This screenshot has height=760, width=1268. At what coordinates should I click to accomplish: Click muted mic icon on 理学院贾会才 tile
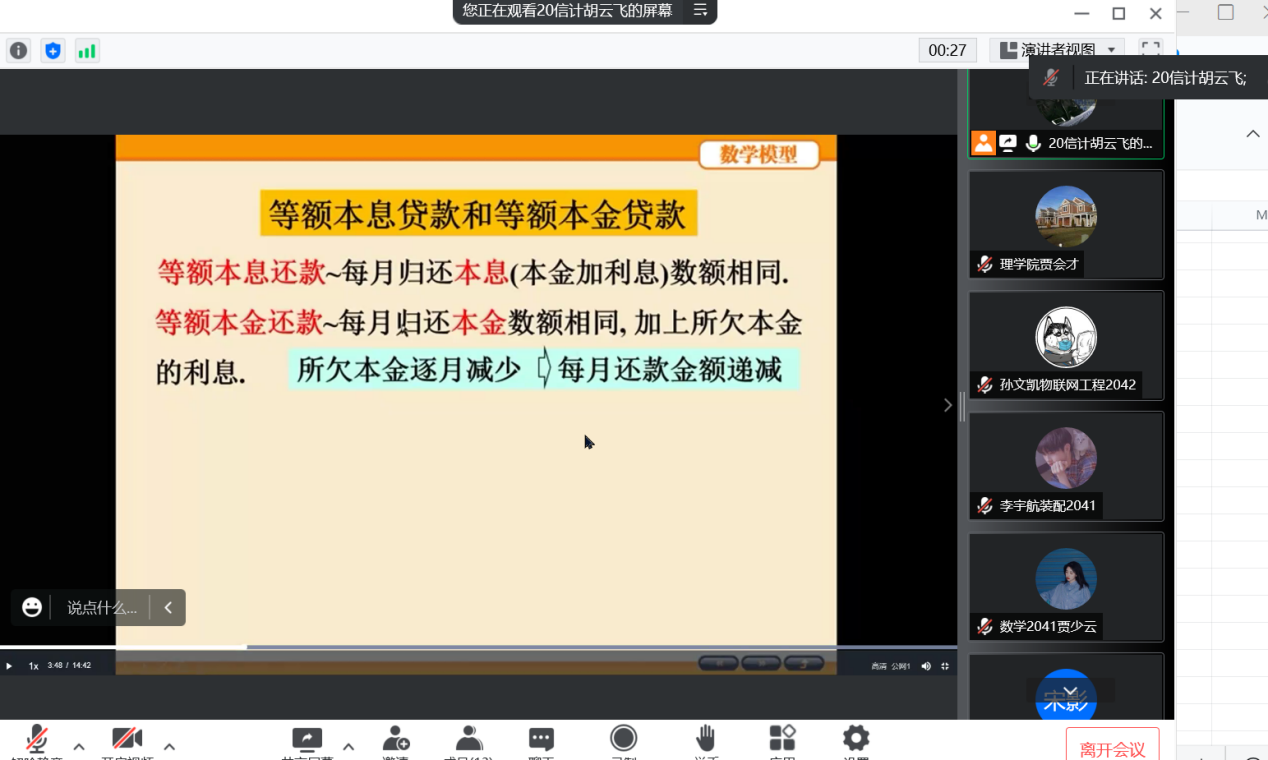[985, 264]
